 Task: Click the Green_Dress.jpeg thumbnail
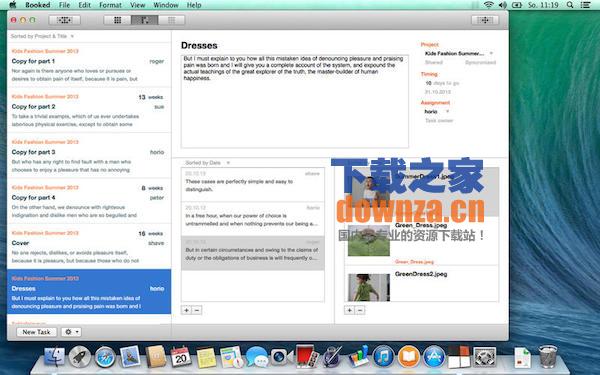click(x=369, y=241)
